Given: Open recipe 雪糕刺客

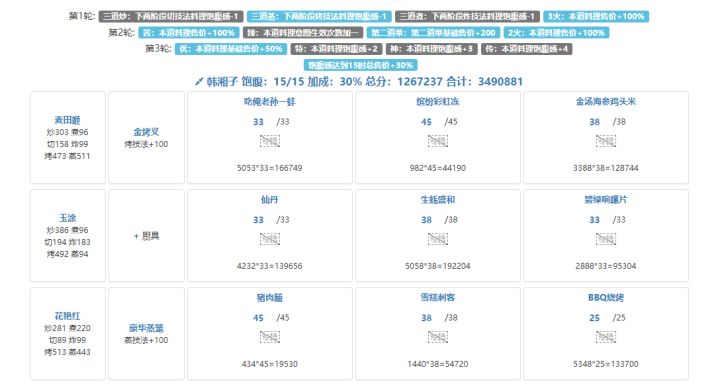Looking at the screenshot, I should [x=438, y=297].
